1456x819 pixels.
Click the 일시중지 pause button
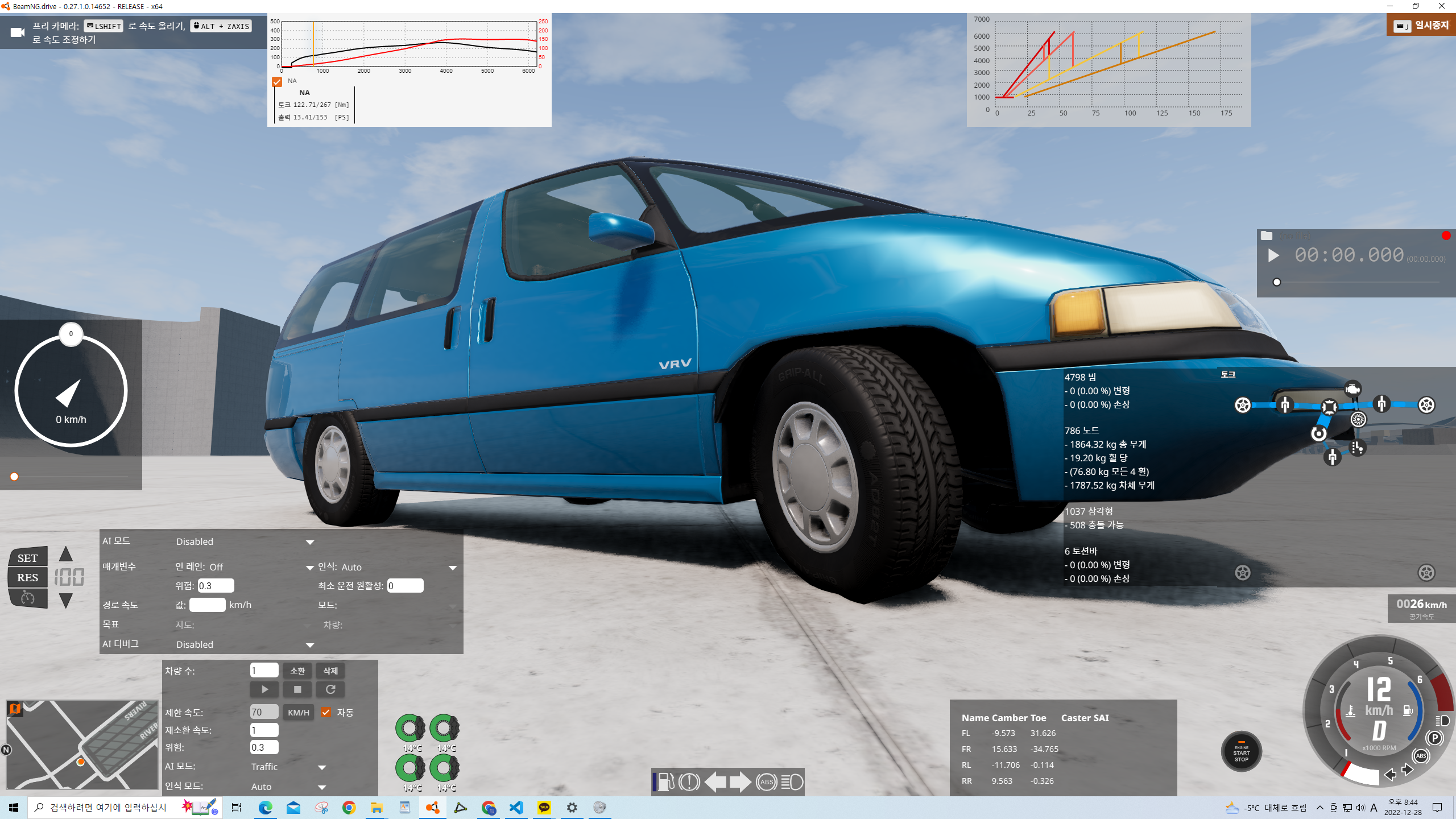pyautogui.click(x=1421, y=25)
